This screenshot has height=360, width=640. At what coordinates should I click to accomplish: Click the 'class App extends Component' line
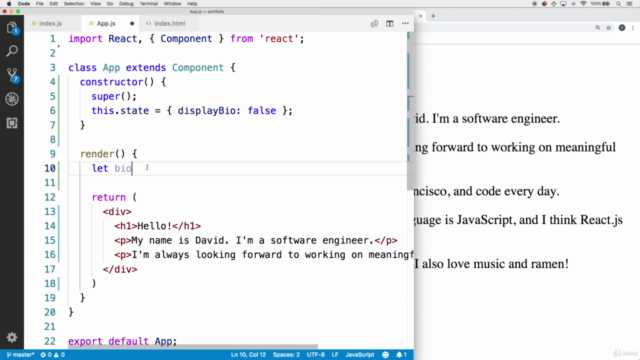point(152,67)
